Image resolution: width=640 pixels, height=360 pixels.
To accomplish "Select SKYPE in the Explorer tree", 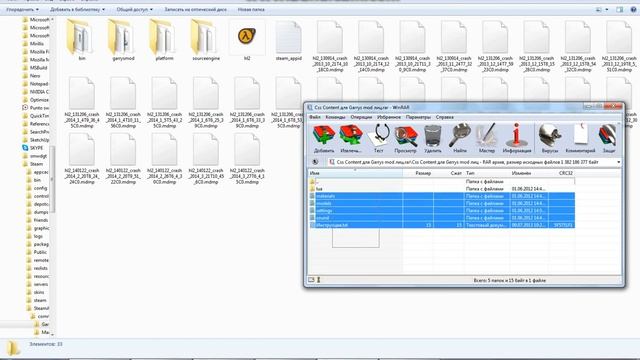I will 36,148.
